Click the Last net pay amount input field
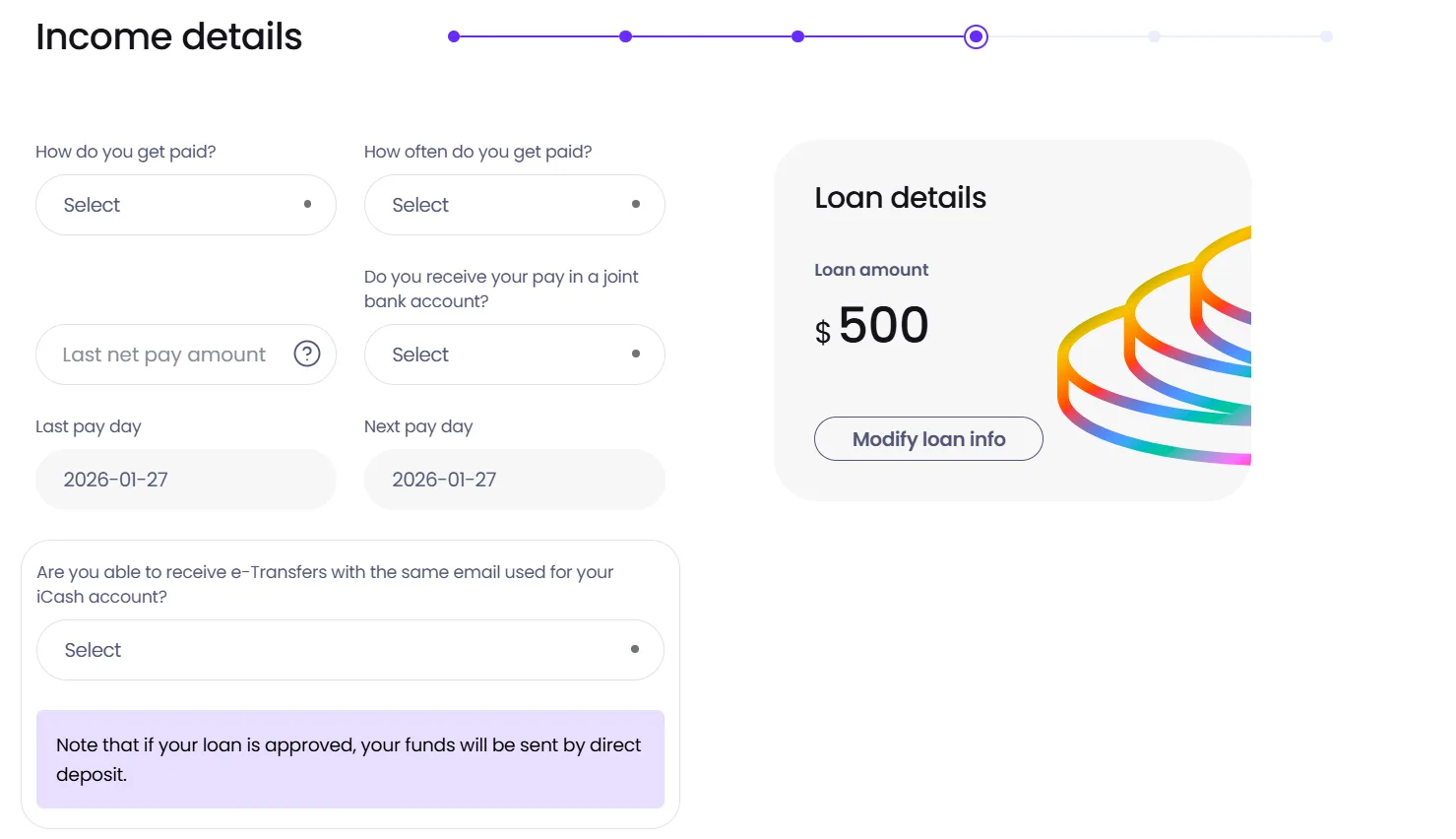Screen dimensions: 1456x839 click(x=162, y=354)
